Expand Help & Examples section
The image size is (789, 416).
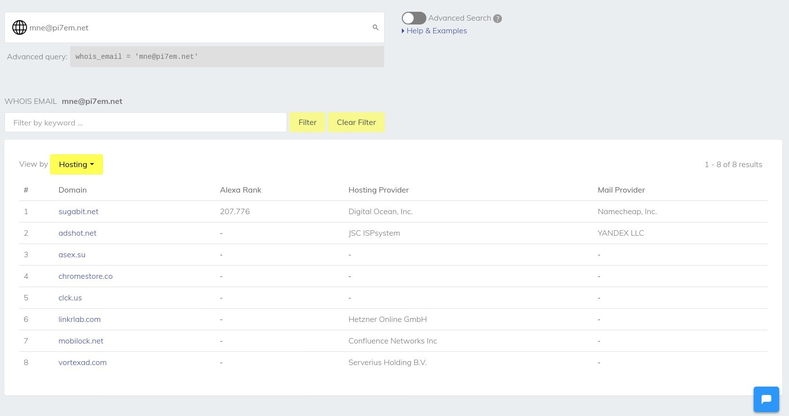[434, 31]
